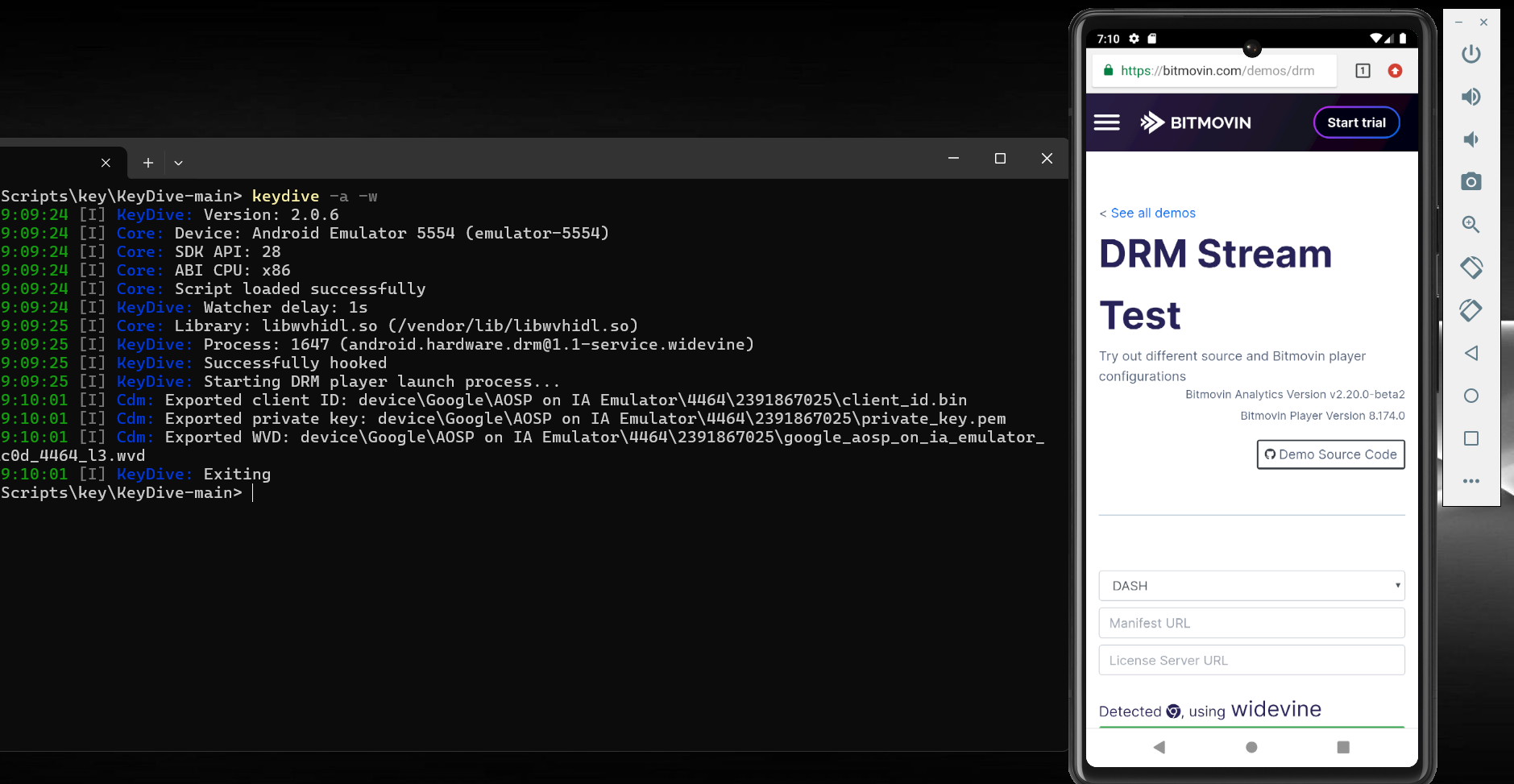
Task: Open the Bitmovin hamburger menu
Action: [1107, 122]
